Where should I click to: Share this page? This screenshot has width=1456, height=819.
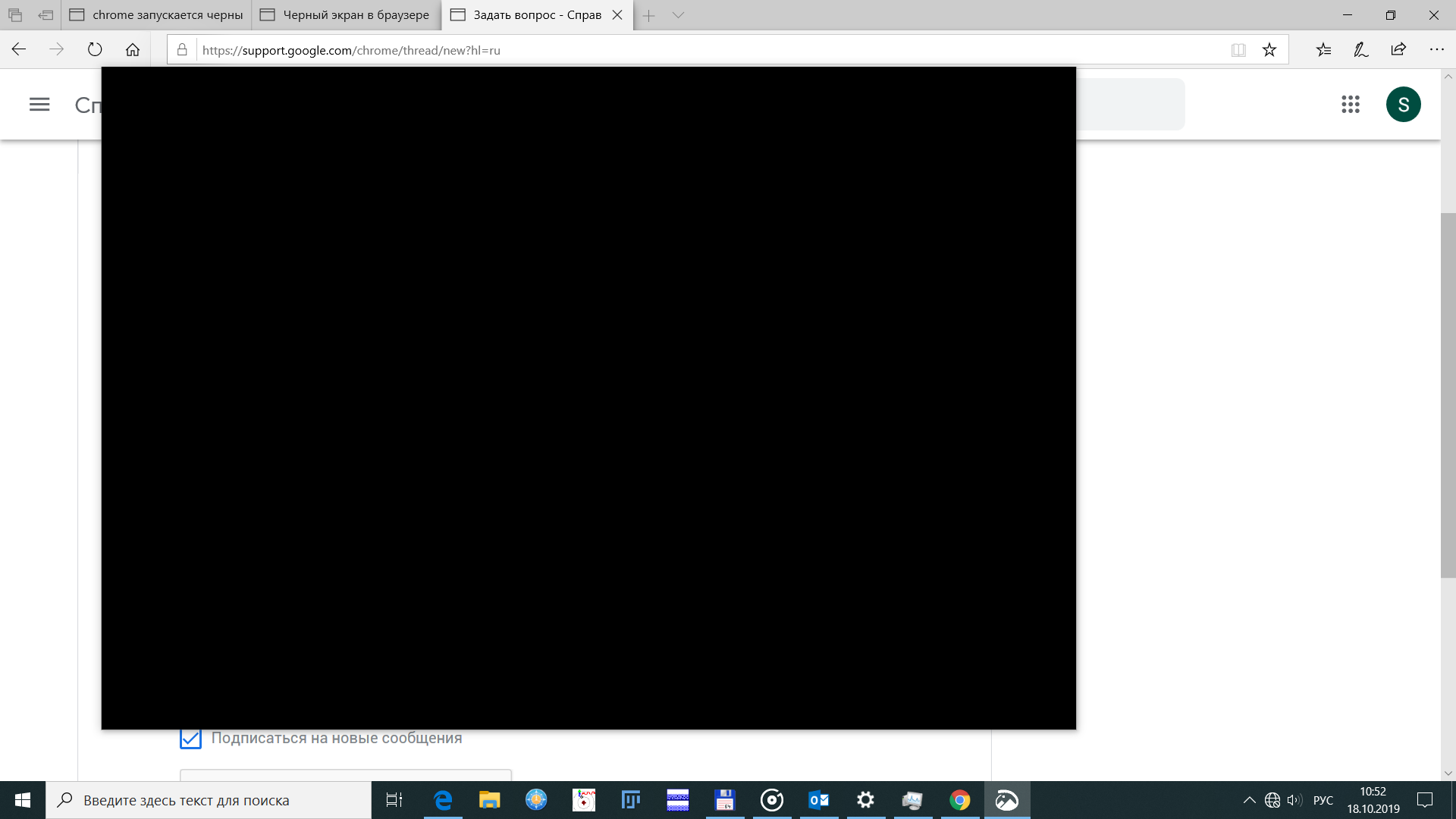[1398, 50]
